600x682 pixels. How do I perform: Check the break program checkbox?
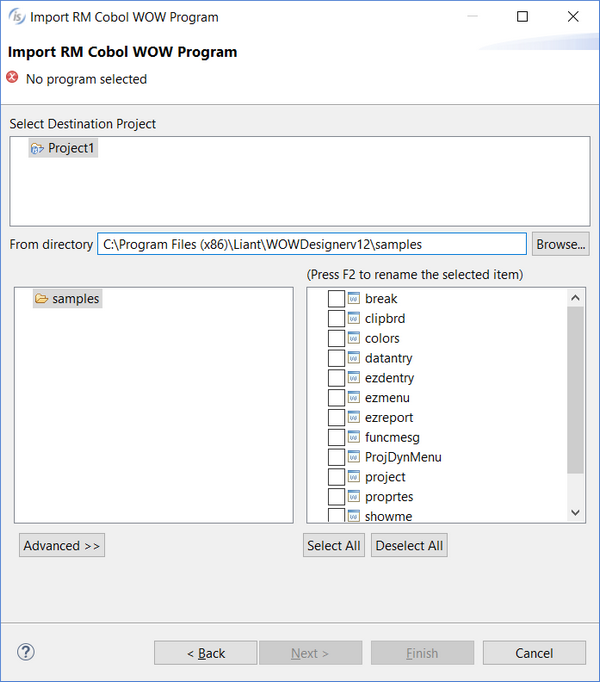[336, 299]
